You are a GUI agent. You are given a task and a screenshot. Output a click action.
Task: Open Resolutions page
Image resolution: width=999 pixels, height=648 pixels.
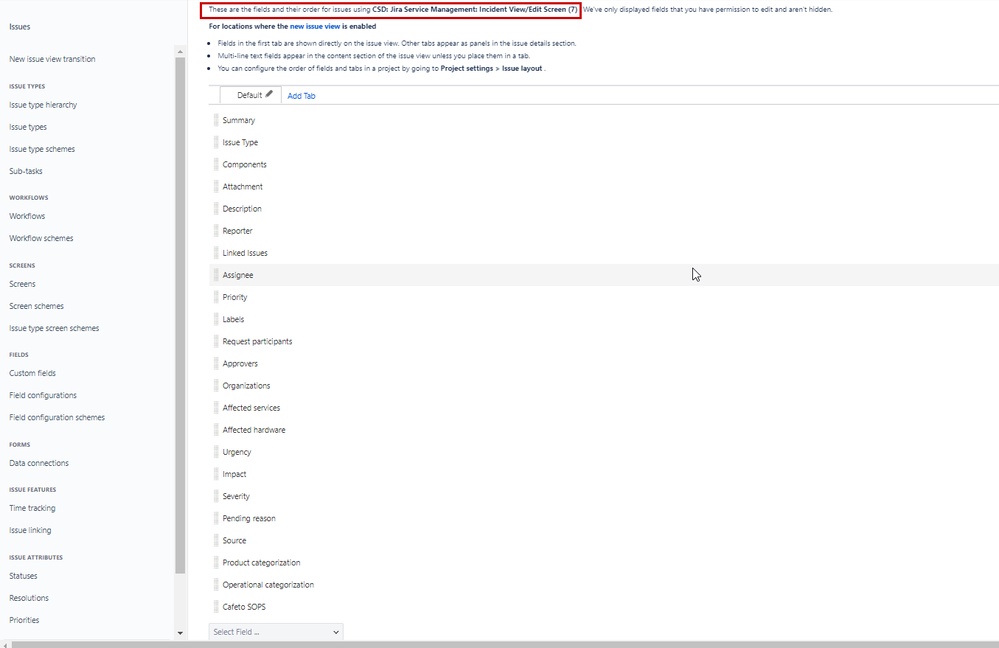29,598
